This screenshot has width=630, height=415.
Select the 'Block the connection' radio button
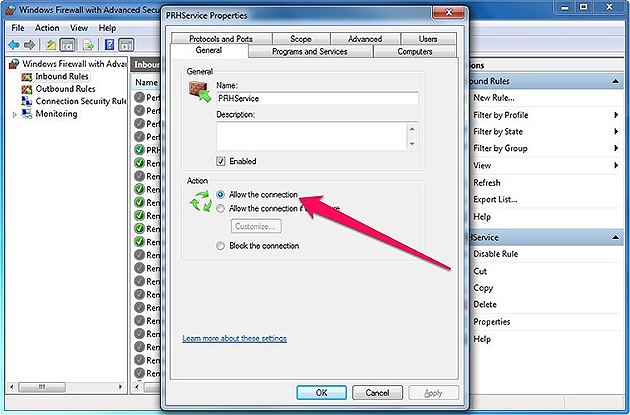pos(221,246)
